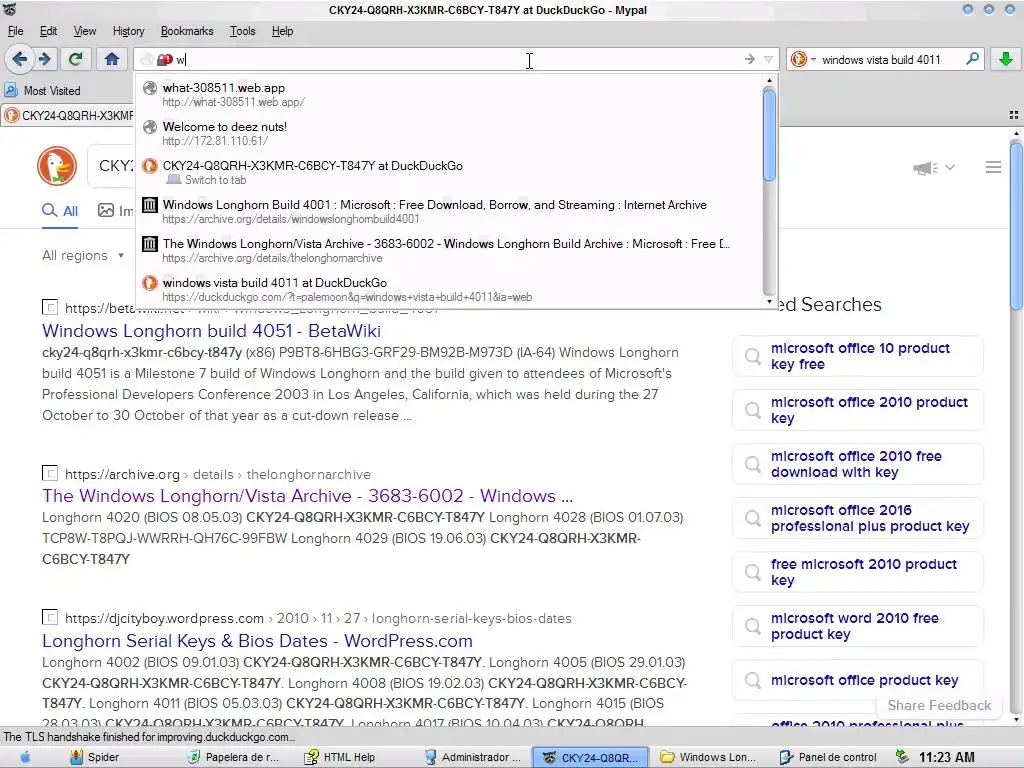Expand the chevron next to megaphone
Image resolution: width=1024 pixels, height=768 pixels.
(x=950, y=168)
